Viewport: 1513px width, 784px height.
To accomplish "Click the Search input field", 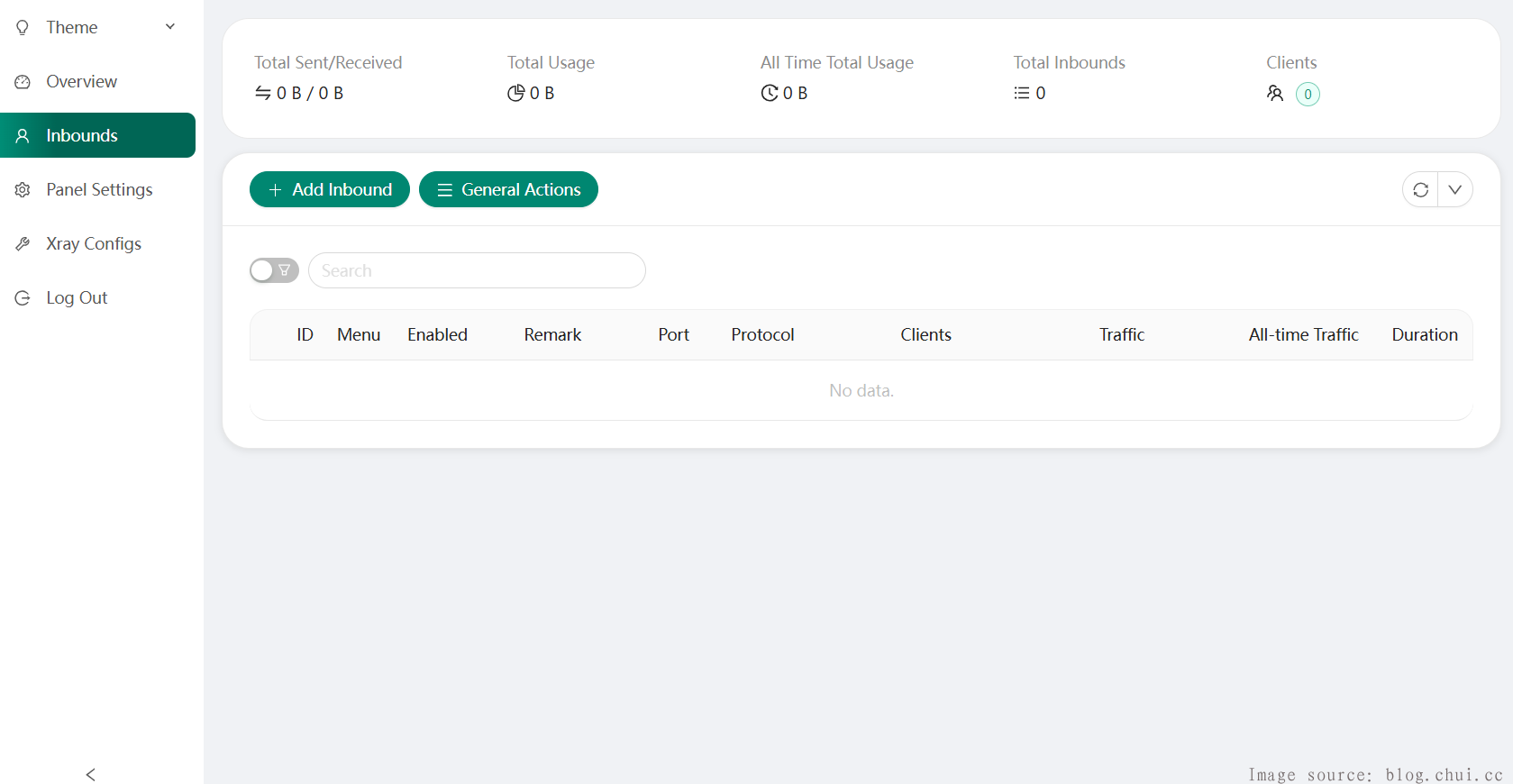I will click(477, 270).
